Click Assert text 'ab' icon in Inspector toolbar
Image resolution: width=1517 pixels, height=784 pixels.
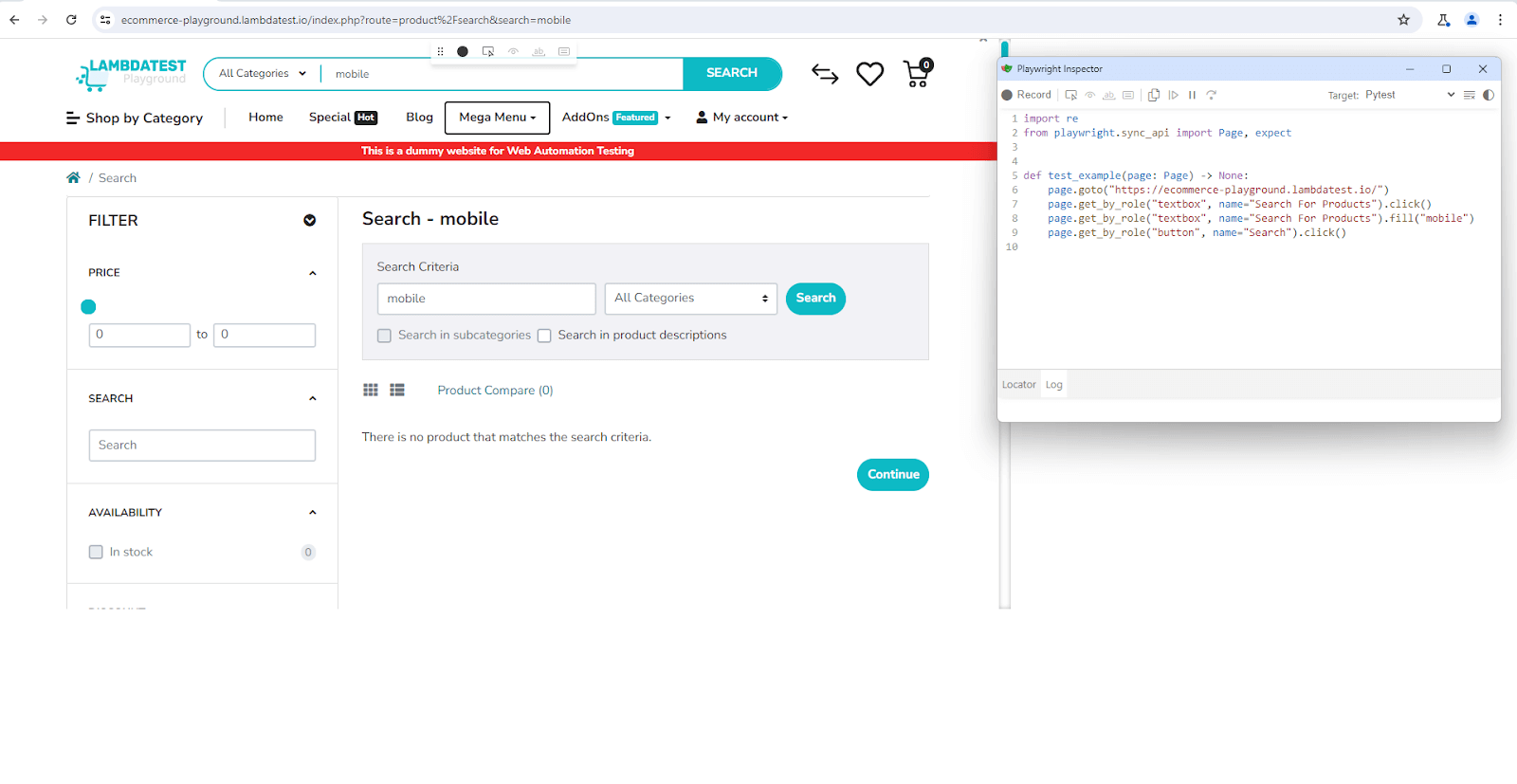[1108, 95]
